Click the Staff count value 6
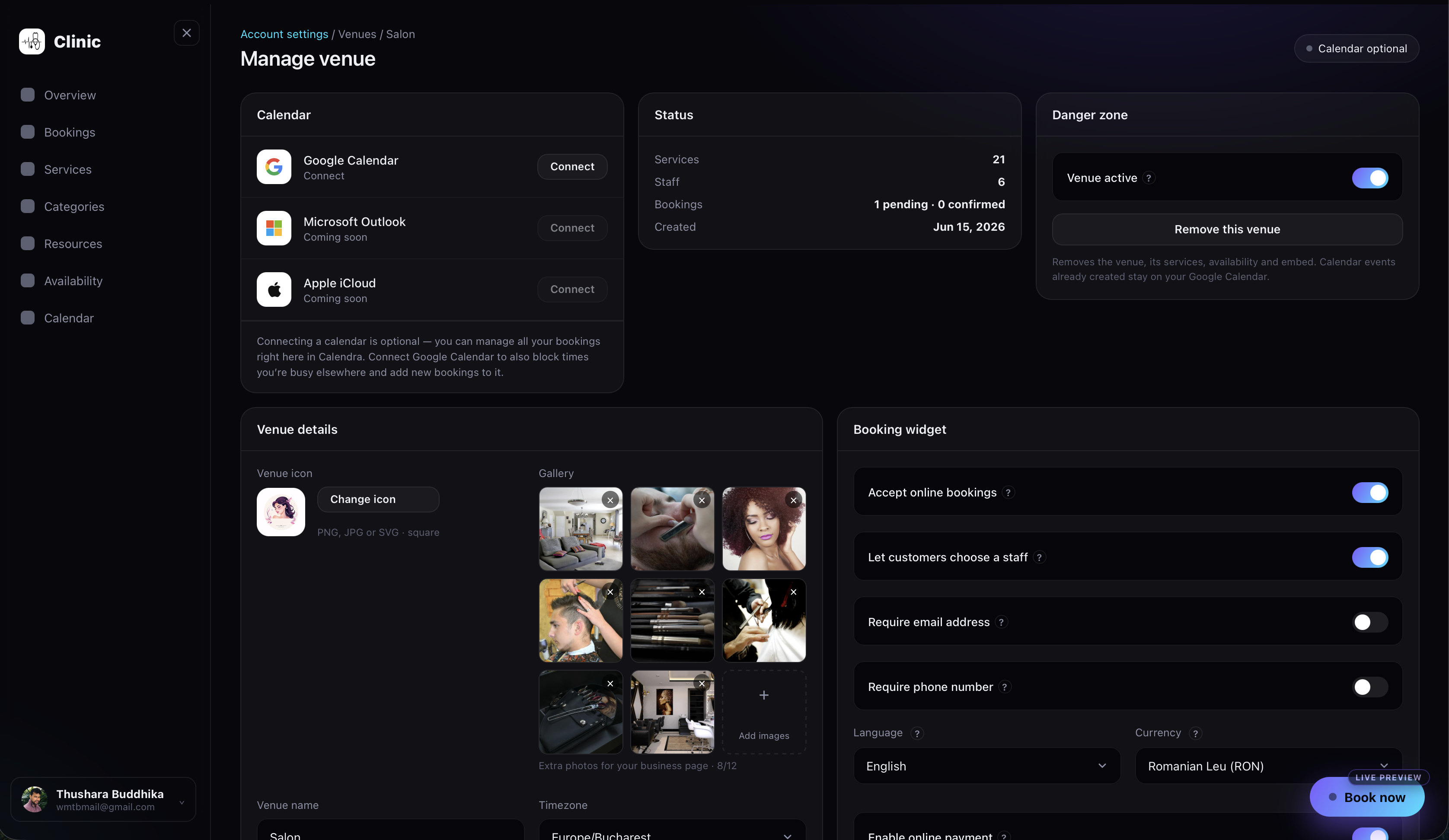Screen dimensions: 1449x840 1001,181
